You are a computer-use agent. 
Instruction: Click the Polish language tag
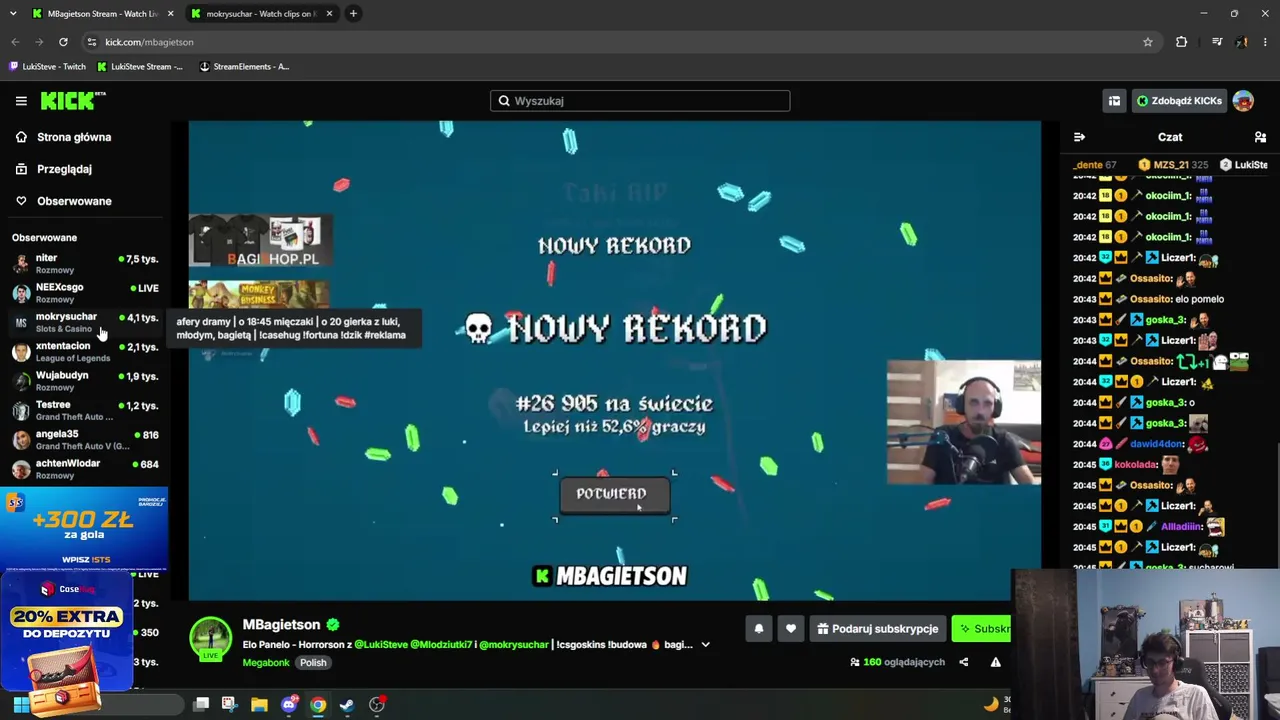click(x=313, y=663)
